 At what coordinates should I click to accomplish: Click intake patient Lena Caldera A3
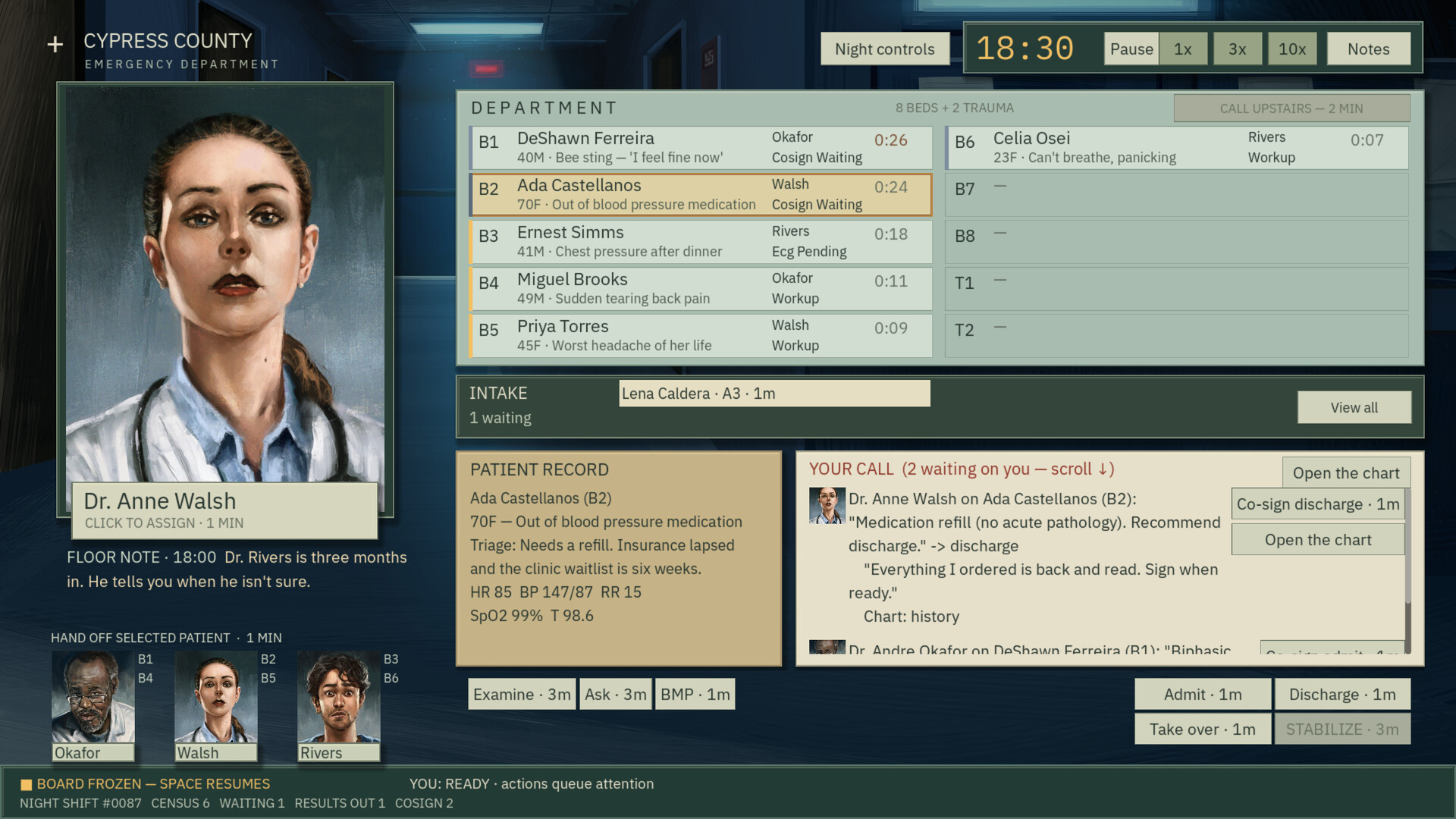(774, 394)
